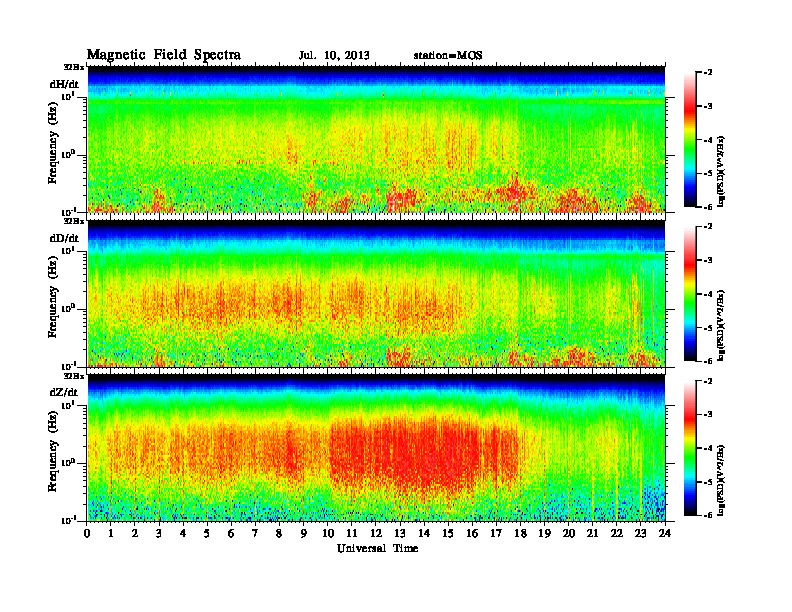Click the dD/dt spectrogram plot

pos(376,293)
